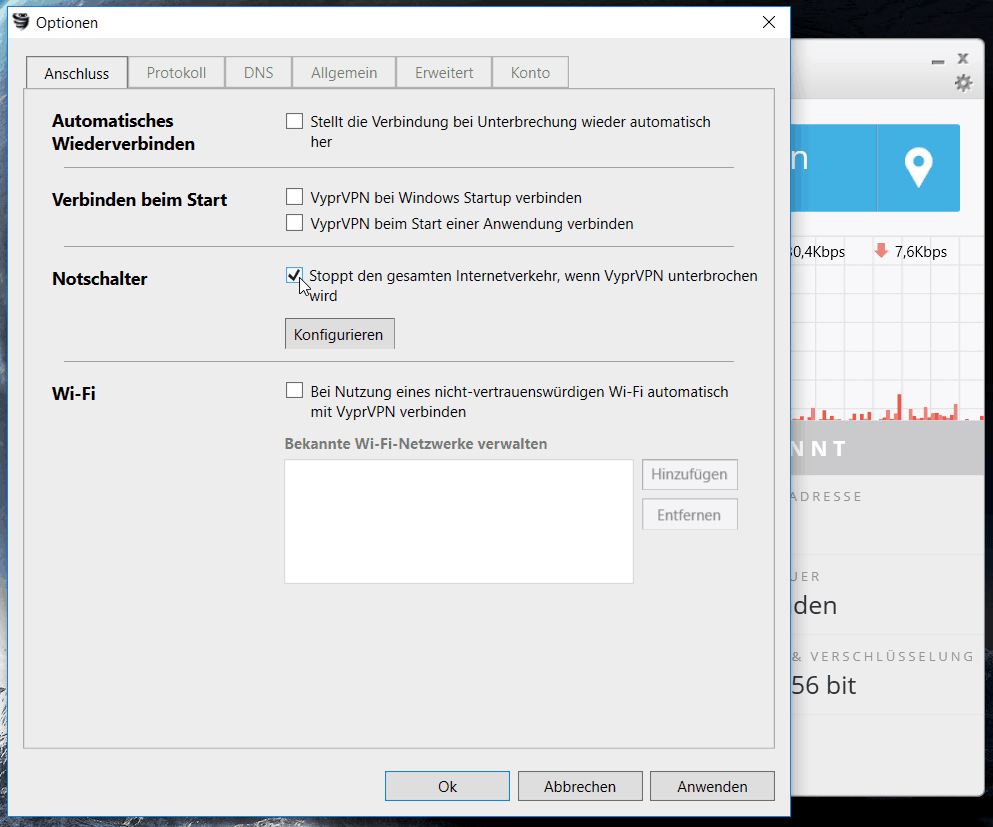Click the Entfernen Wi-Fi button
Screen dimensions: 993x827
point(690,514)
